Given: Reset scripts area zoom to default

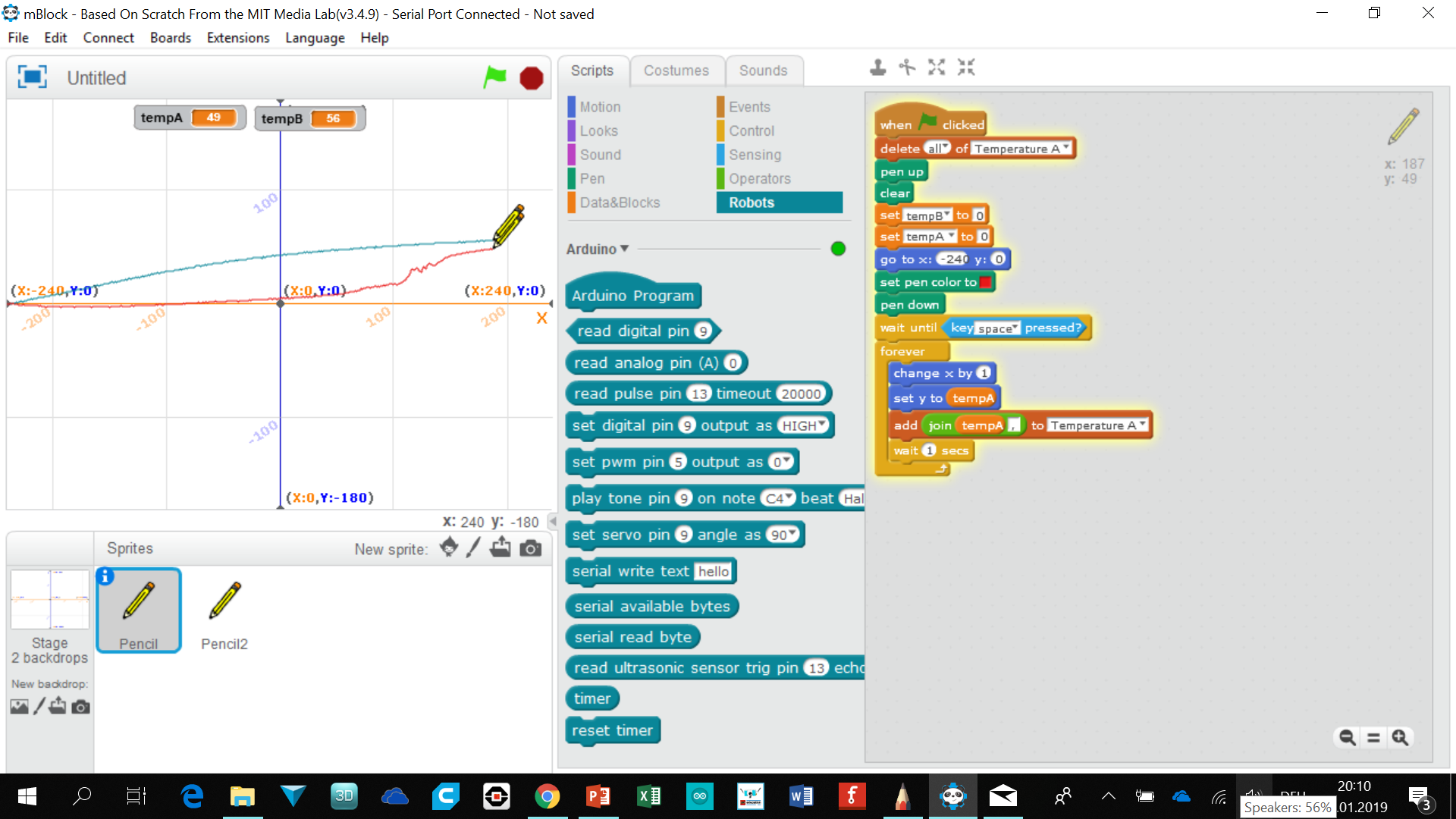Looking at the screenshot, I should point(1373,737).
